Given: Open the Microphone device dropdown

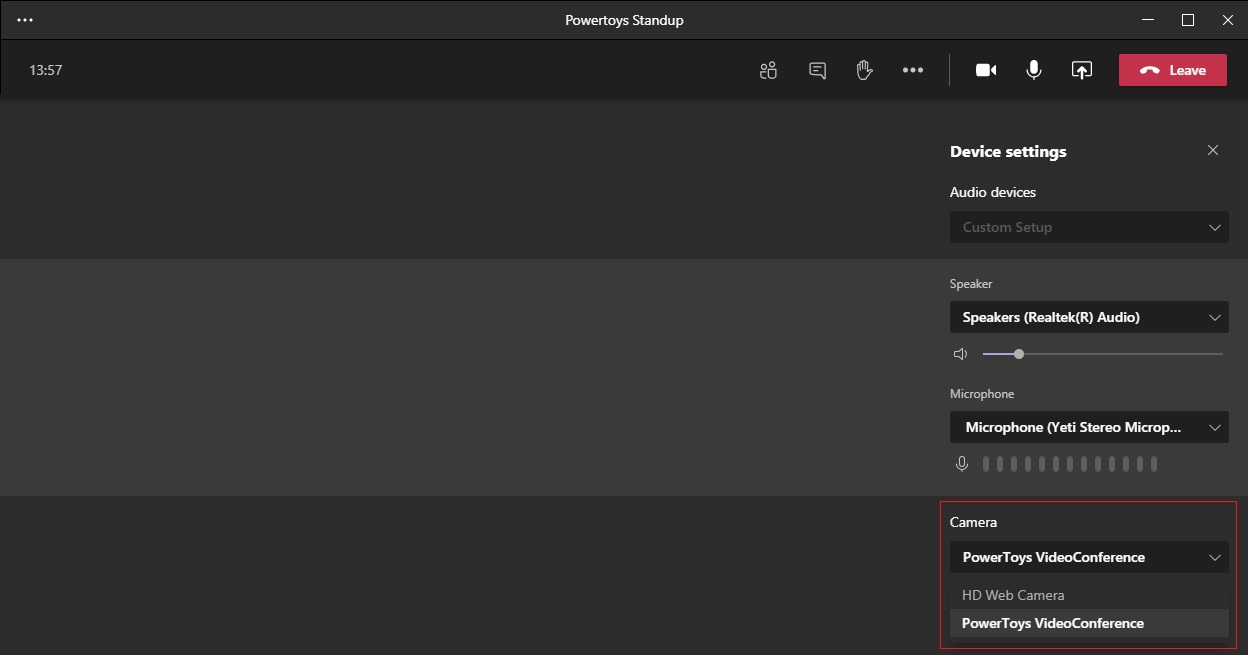Looking at the screenshot, I should [1089, 427].
